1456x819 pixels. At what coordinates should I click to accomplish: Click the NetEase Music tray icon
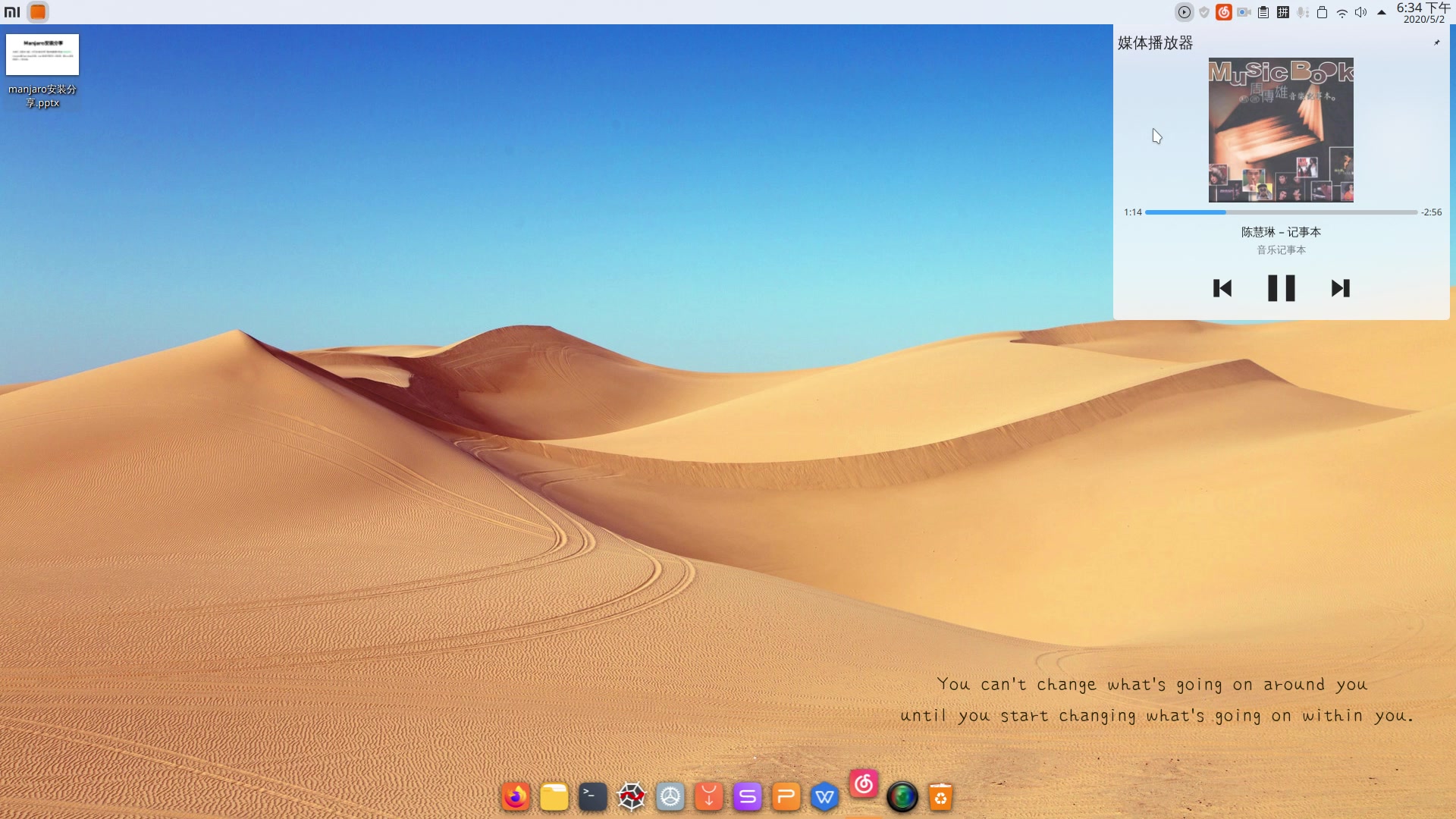click(1224, 12)
